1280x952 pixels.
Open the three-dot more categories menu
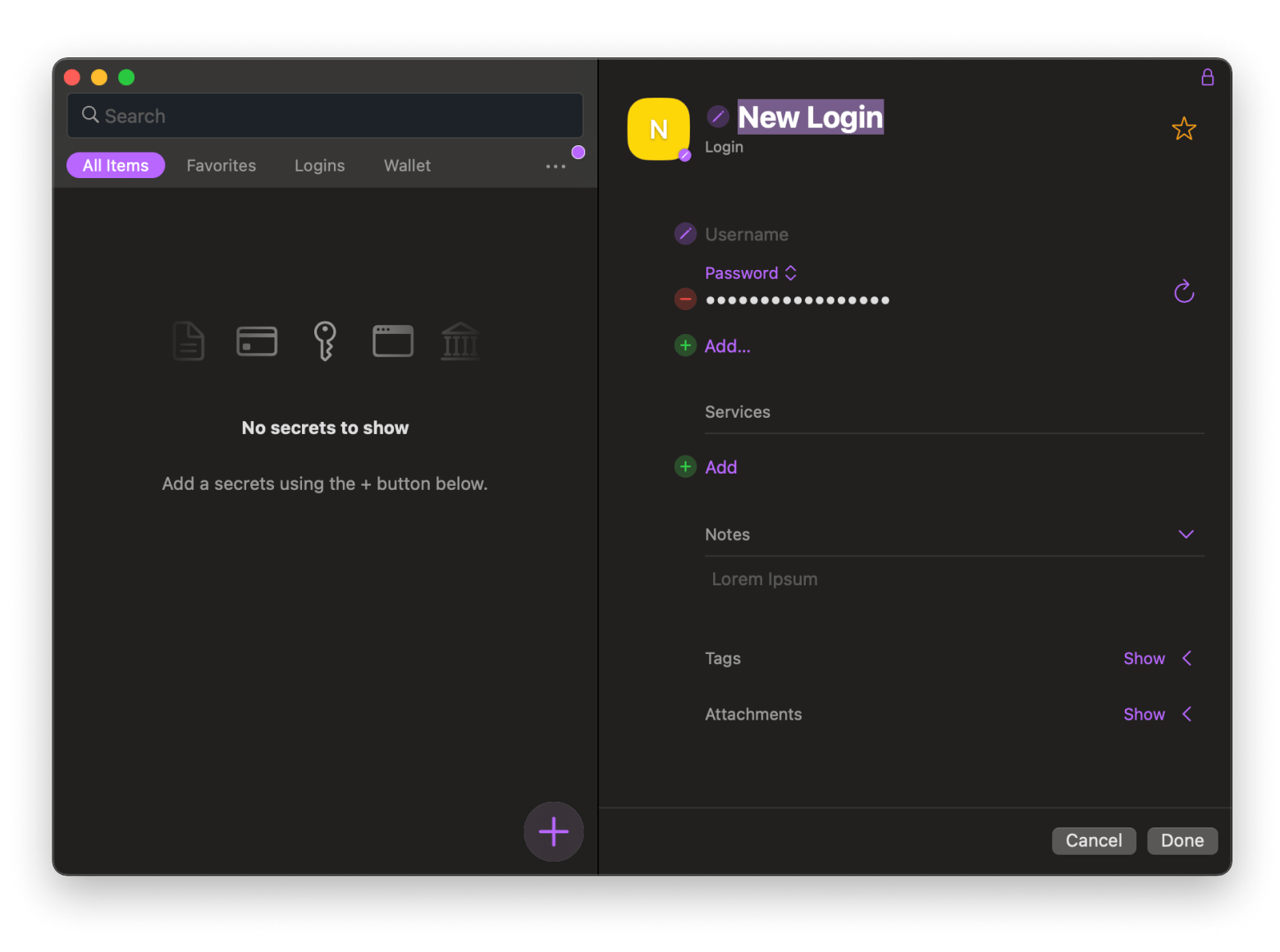(x=555, y=167)
